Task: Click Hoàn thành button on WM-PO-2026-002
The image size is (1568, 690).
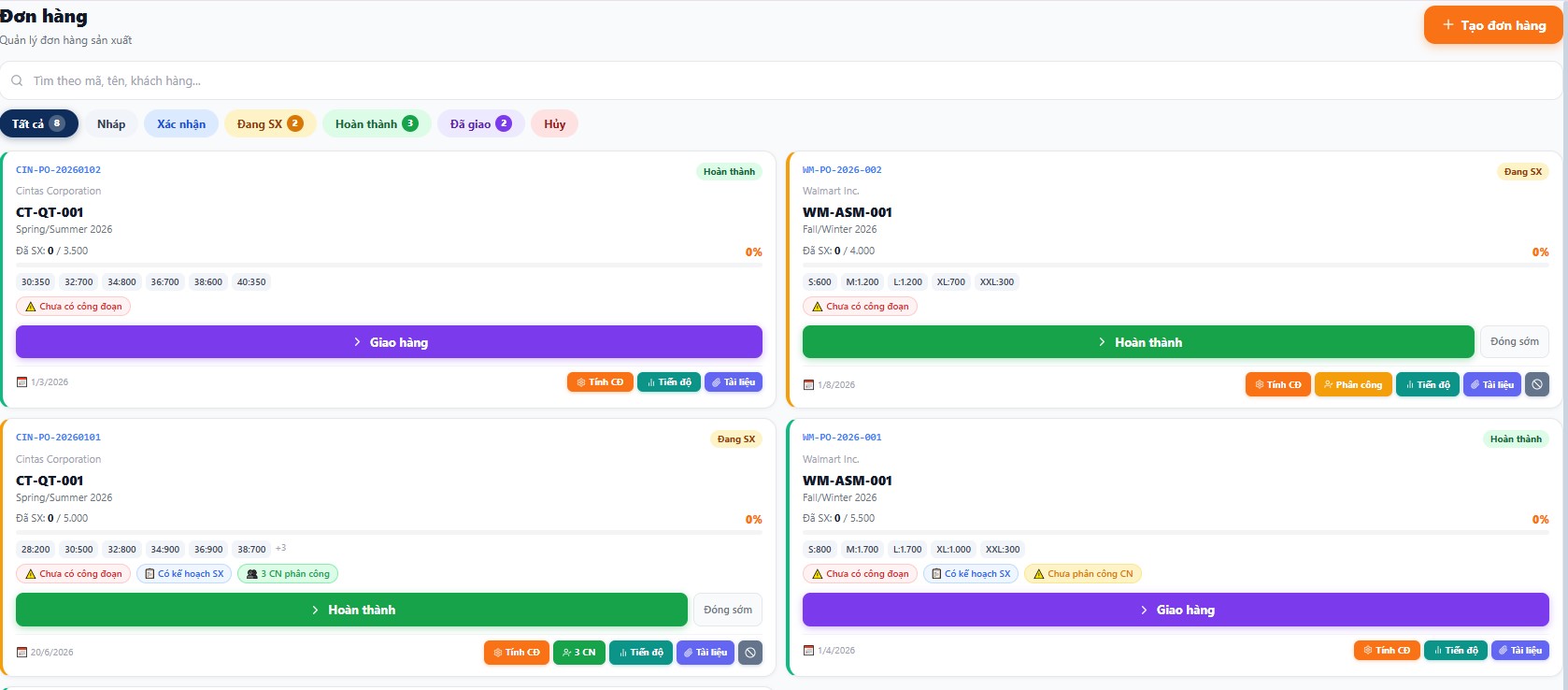Action: tap(1138, 342)
